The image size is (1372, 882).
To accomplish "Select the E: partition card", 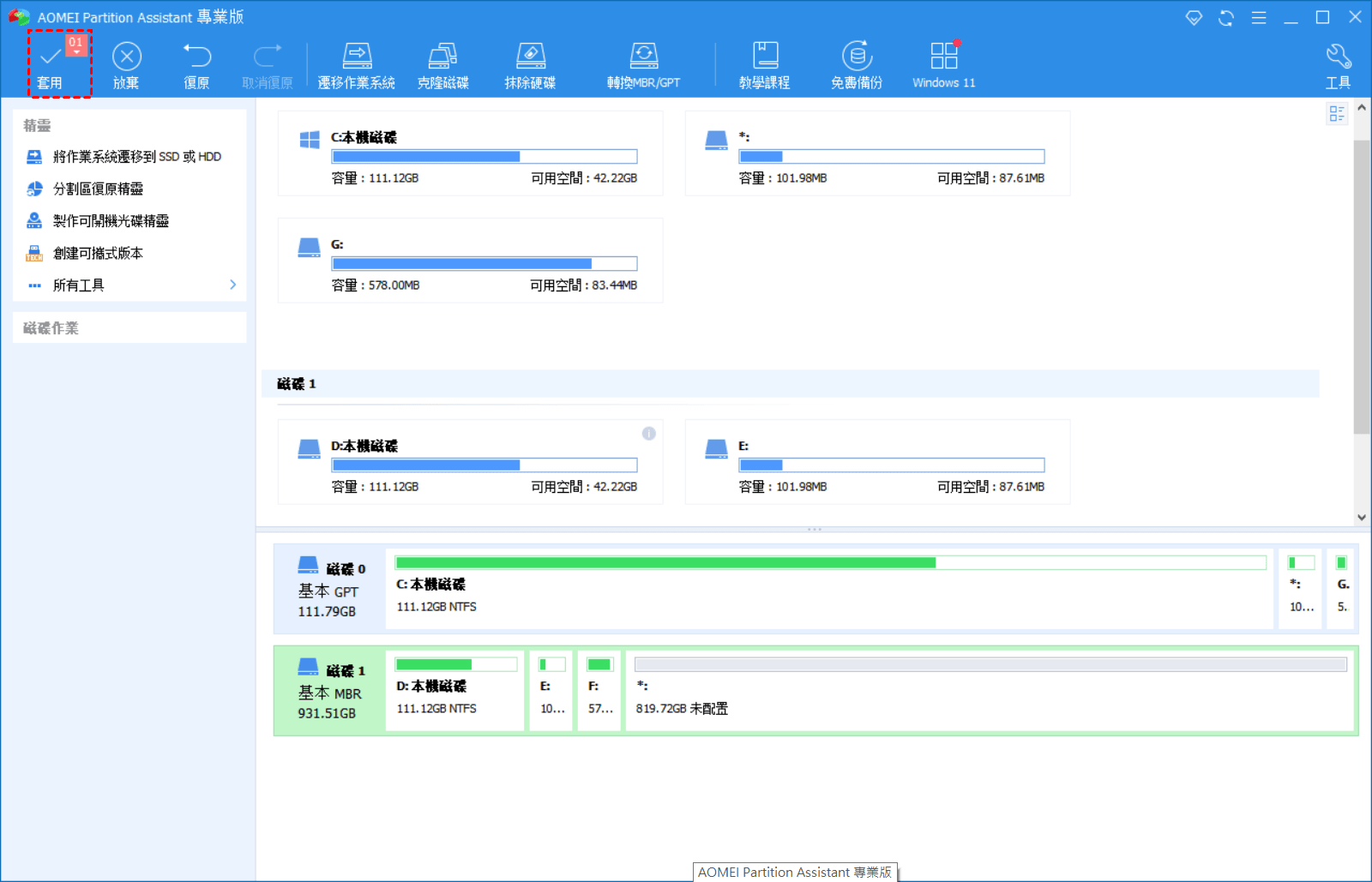I will click(x=878, y=462).
